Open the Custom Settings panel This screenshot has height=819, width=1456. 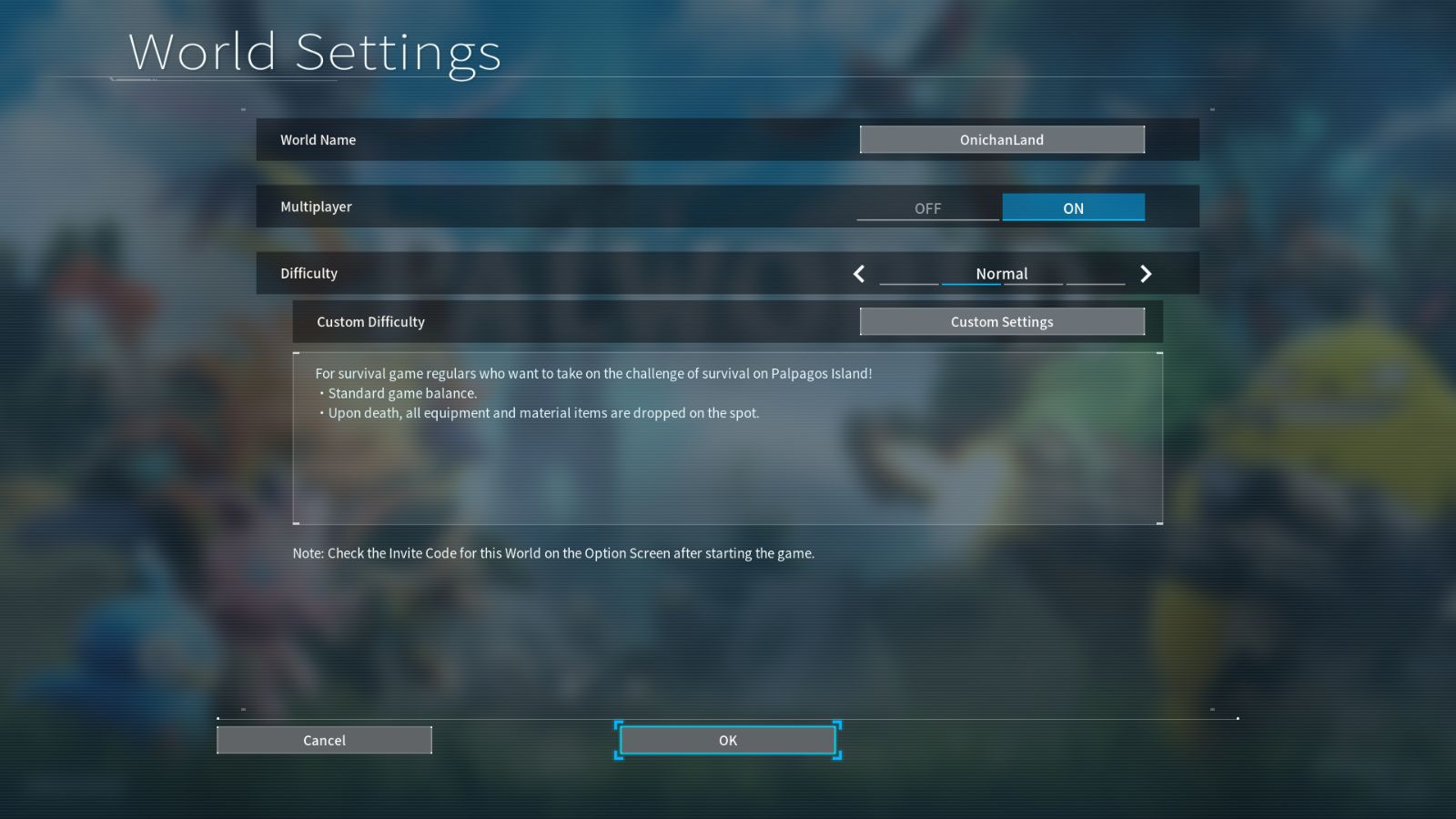[1002, 321]
